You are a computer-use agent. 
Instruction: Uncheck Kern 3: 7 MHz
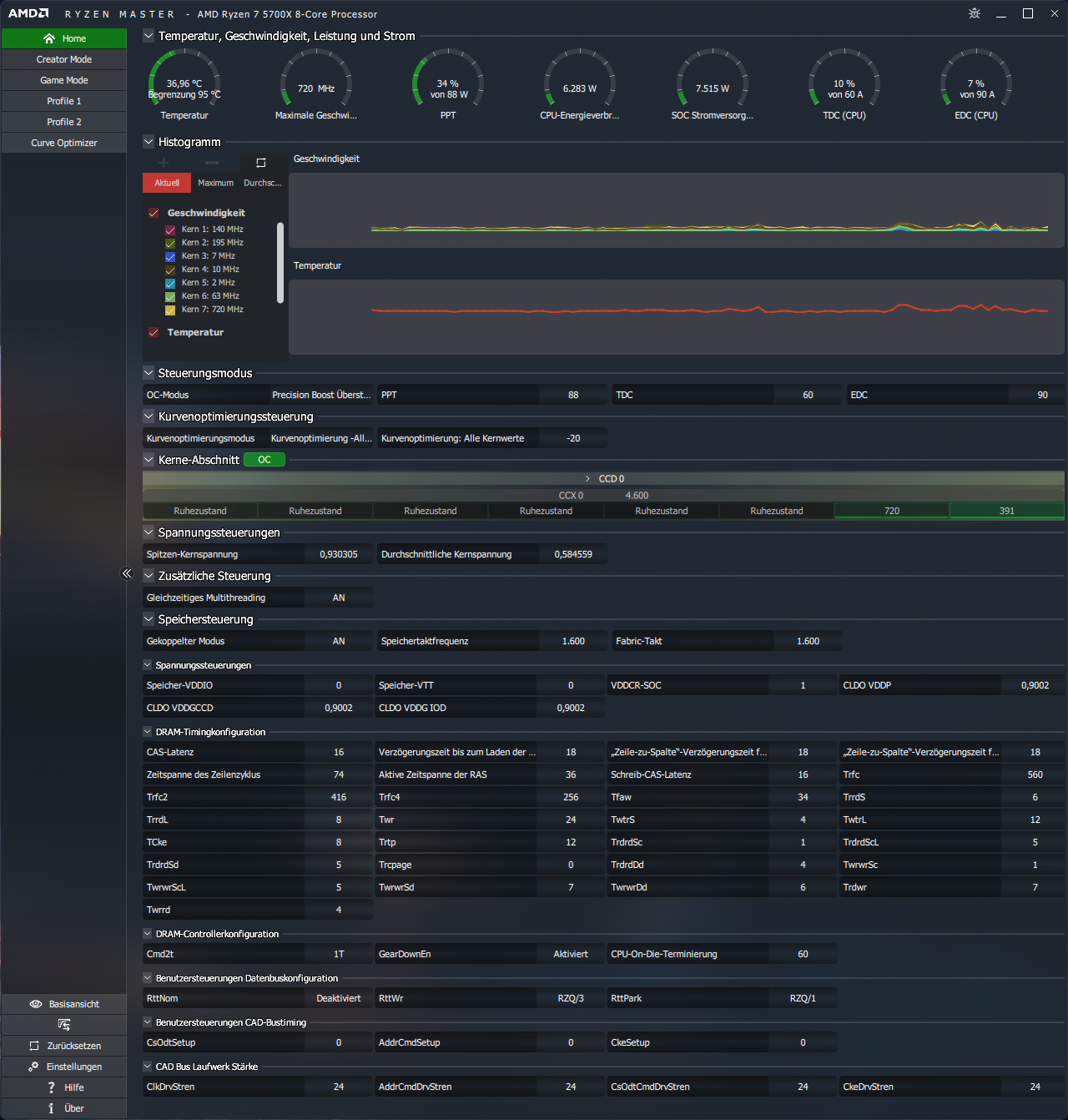tap(170, 256)
